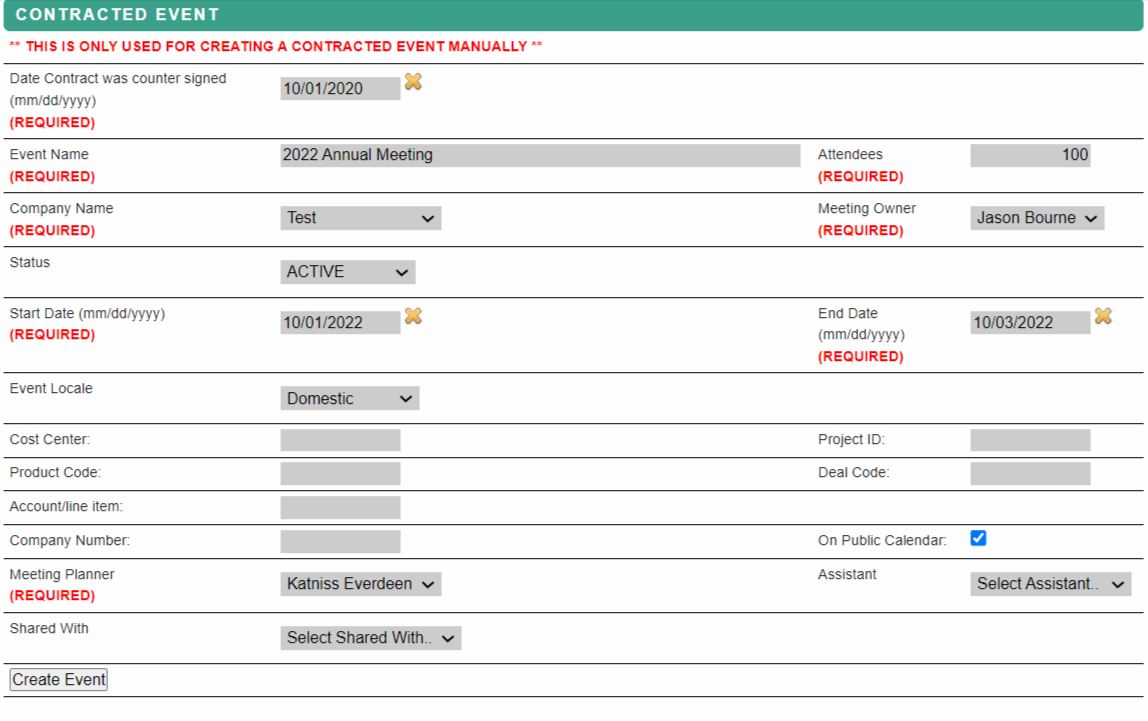The image size is (1148, 721).
Task: Select the Project ID text box
Action: [x=1030, y=440]
